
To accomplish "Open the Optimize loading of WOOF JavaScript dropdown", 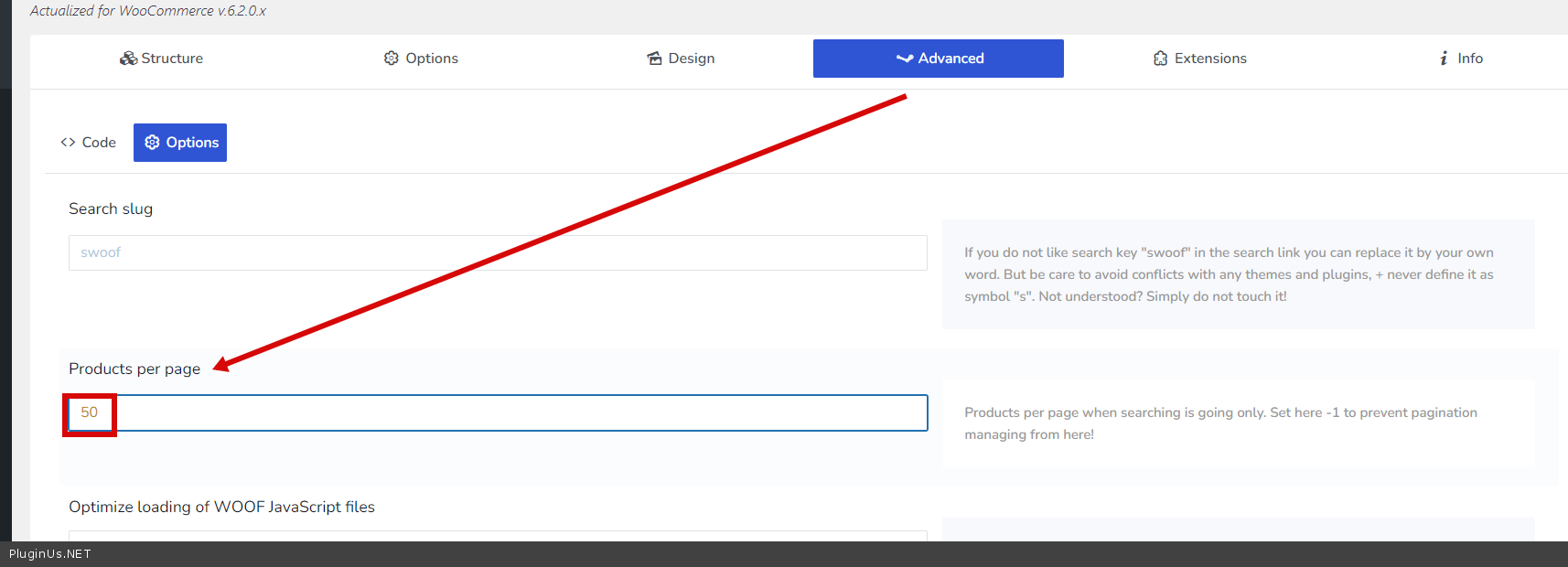I will click(498, 535).
